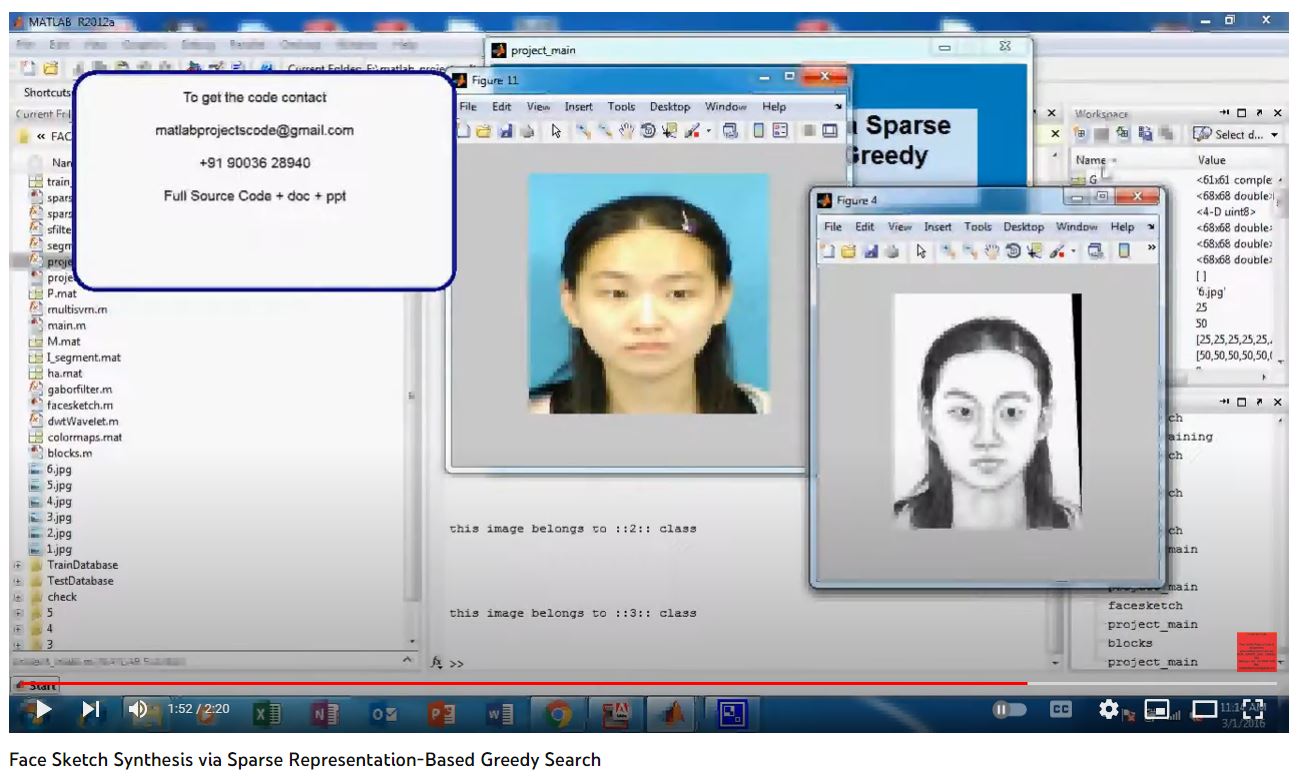Open the Tools menu in Figure 11
This screenshot has height=776, width=1300.
621,107
